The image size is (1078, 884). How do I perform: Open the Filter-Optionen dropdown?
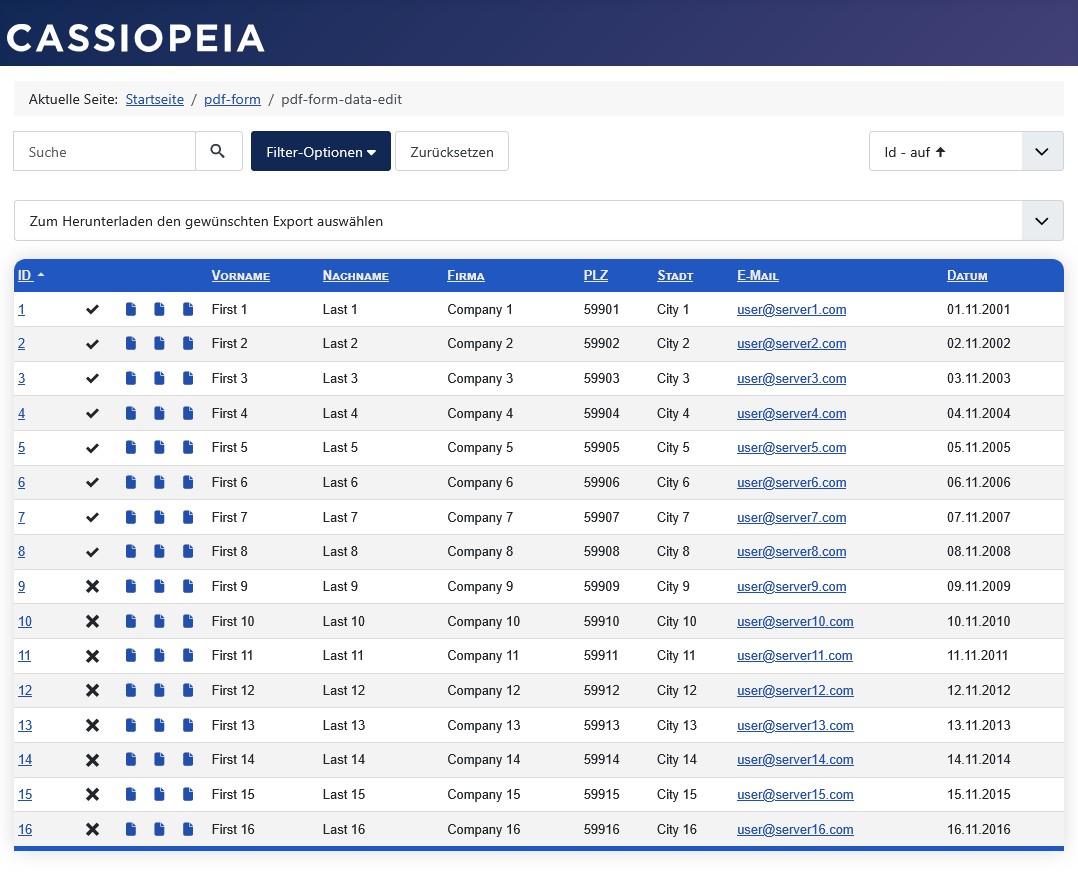(320, 152)
